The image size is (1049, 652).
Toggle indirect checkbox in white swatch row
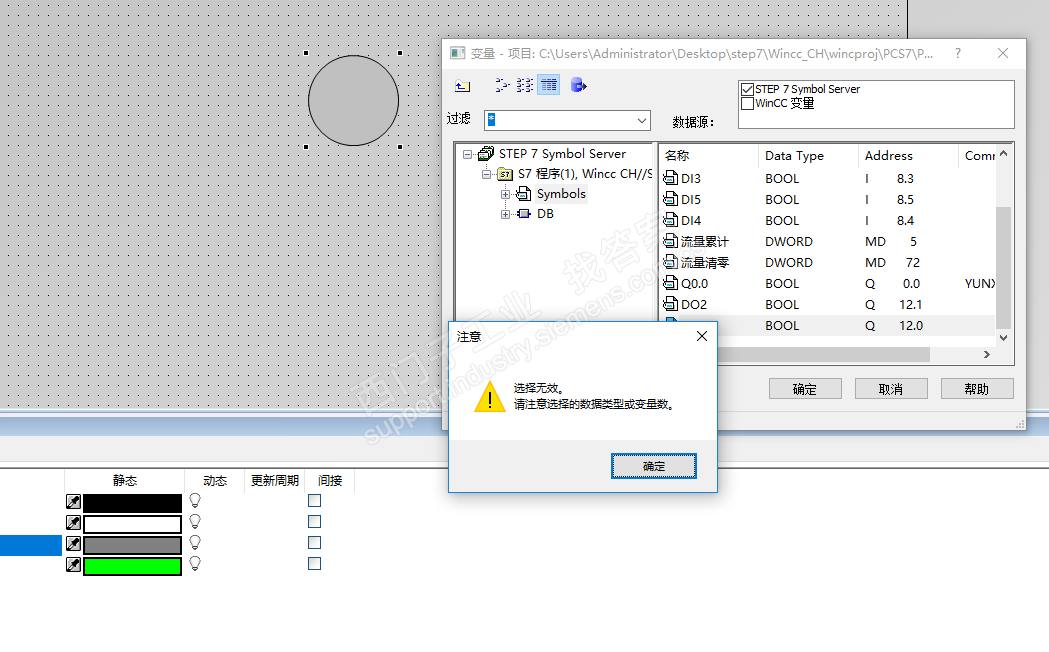[314, 521]
